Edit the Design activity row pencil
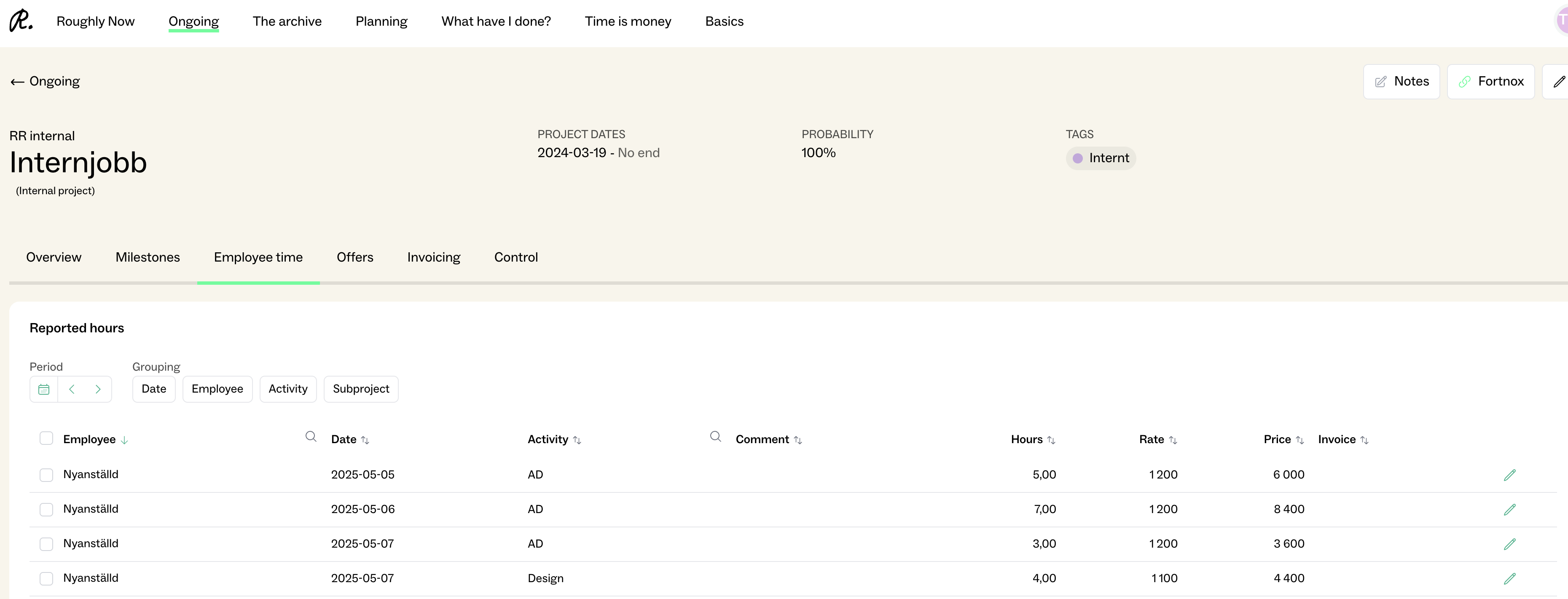The image size is (1568, 599). click(x=1509, y=578)
